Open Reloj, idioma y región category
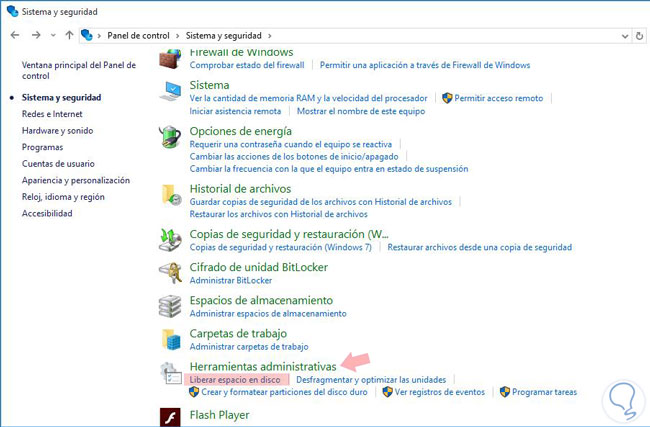 tap(63, 197)
